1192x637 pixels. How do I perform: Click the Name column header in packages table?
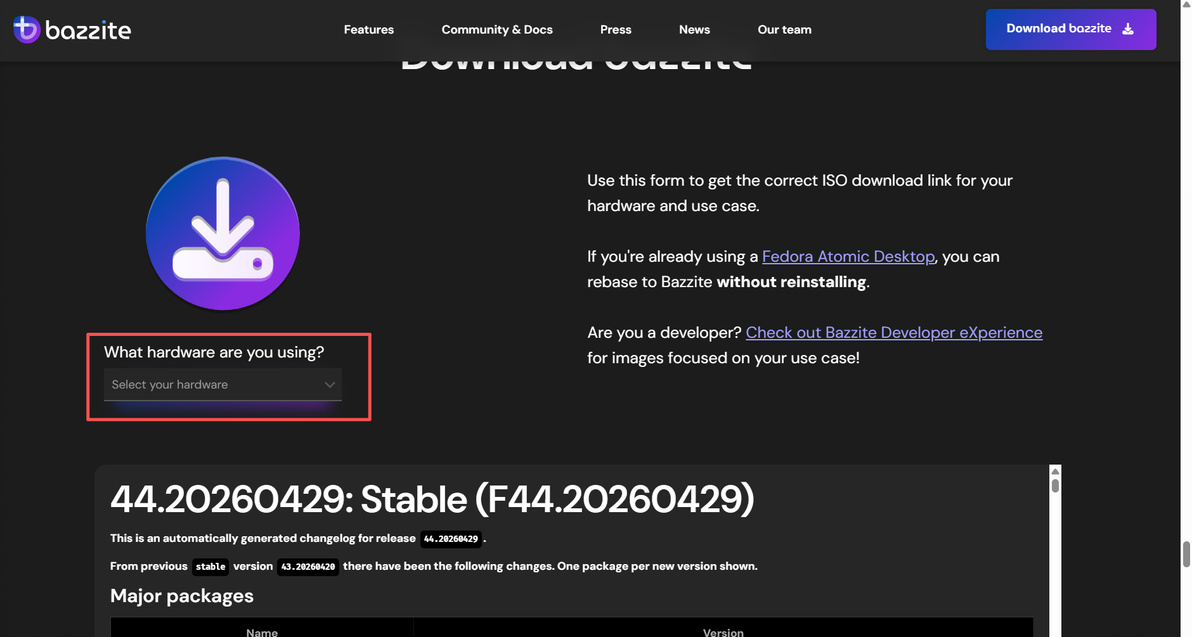(x=262, y=632)
